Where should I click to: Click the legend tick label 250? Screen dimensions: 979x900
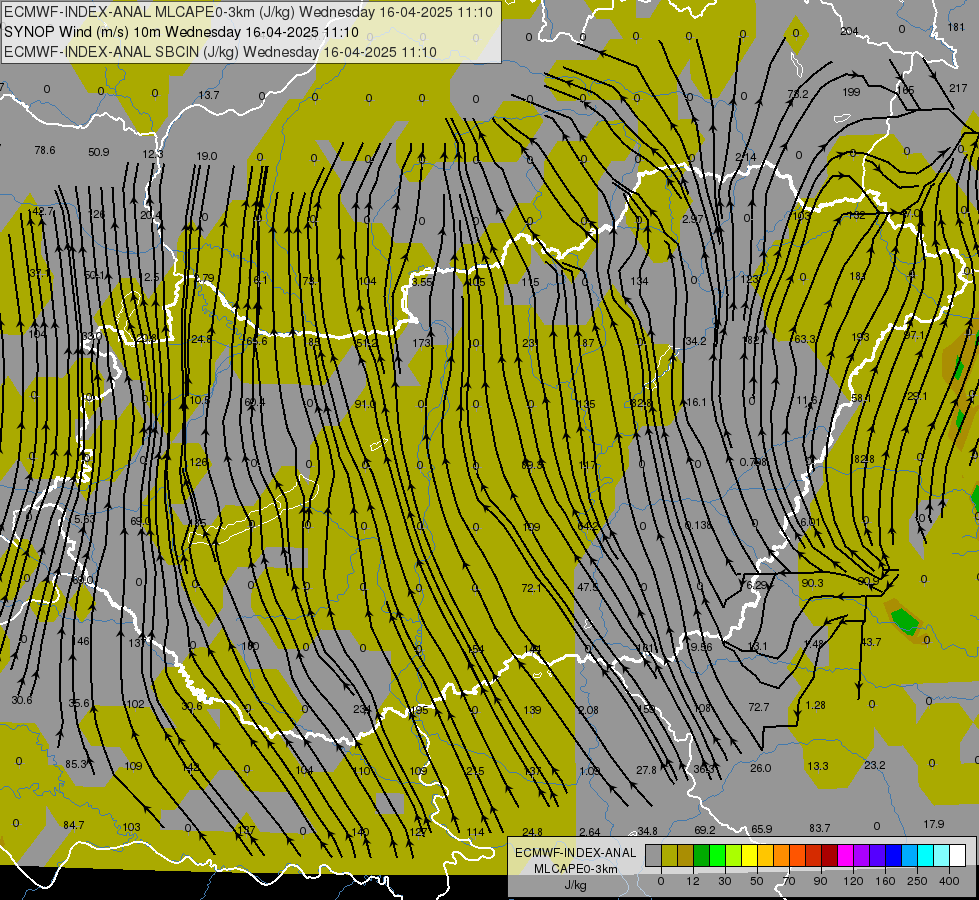click(x=917, y=881)
